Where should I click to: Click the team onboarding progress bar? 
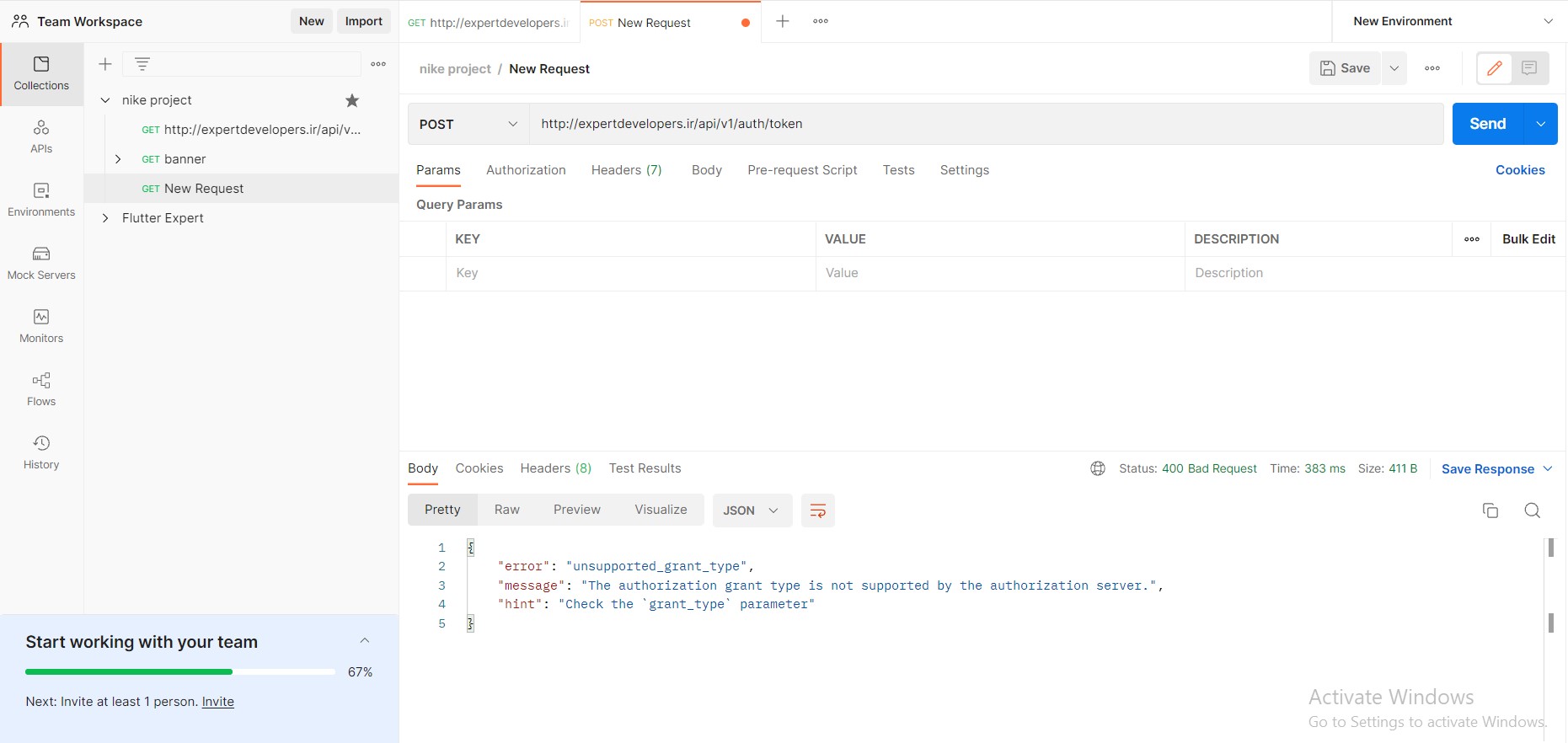[180, 671]
